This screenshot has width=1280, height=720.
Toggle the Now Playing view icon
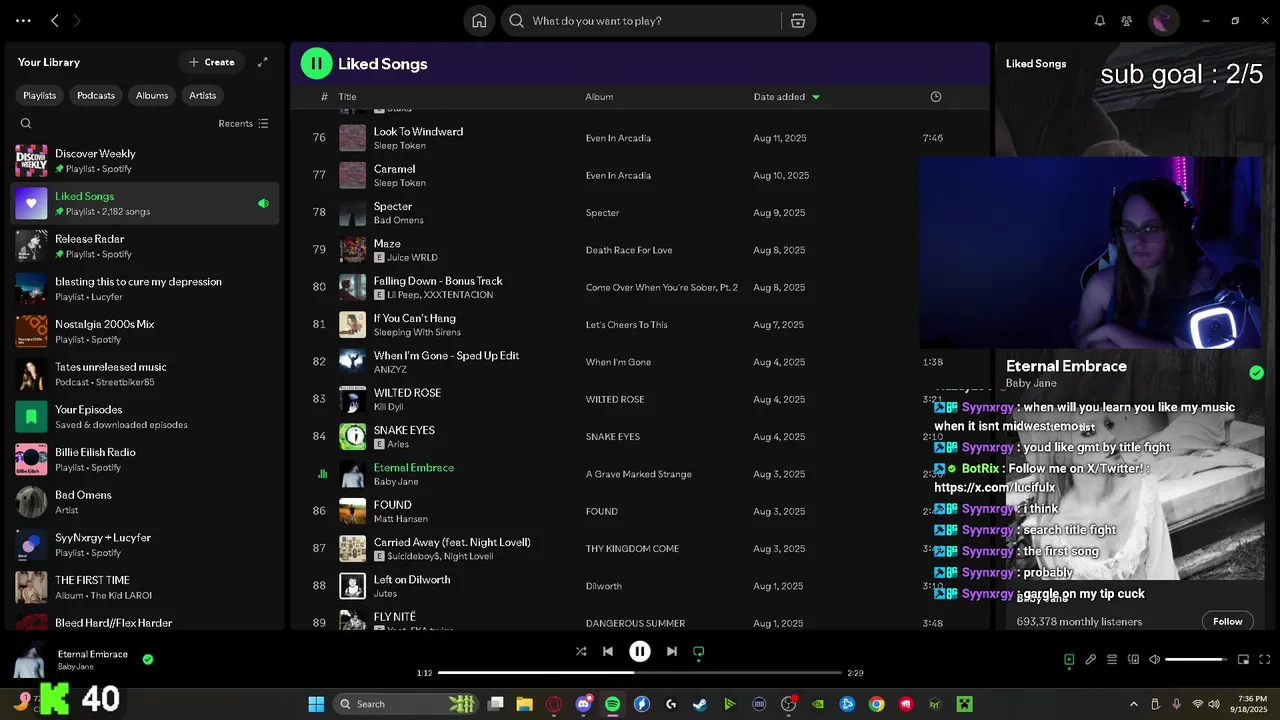pyautogui.click(x=1069, y=660)
